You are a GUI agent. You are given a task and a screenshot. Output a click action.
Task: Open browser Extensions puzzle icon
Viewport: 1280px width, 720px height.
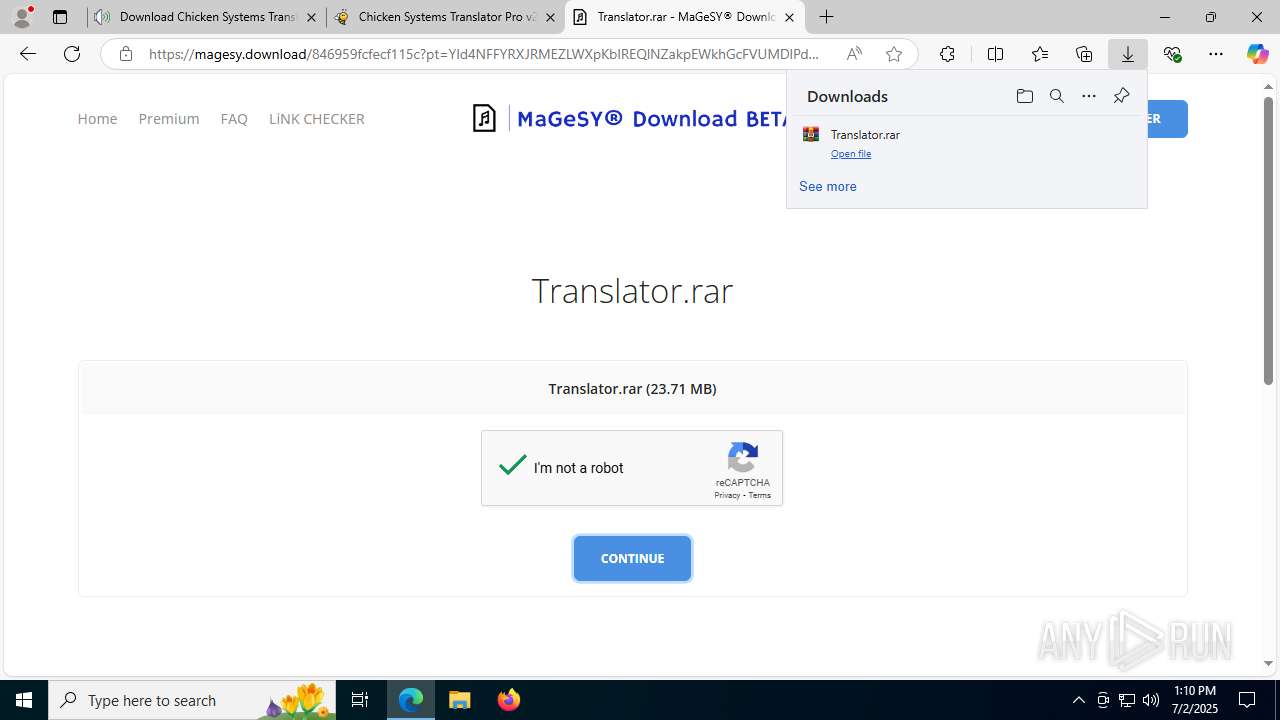(x=947, y=54)
